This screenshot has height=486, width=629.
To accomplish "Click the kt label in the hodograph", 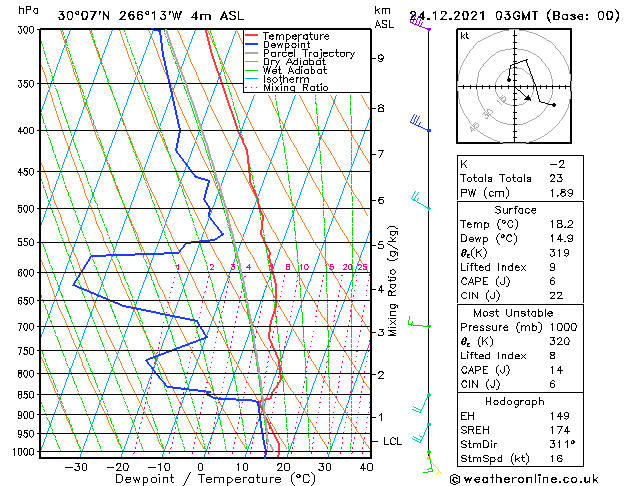I will pos(465,36).
